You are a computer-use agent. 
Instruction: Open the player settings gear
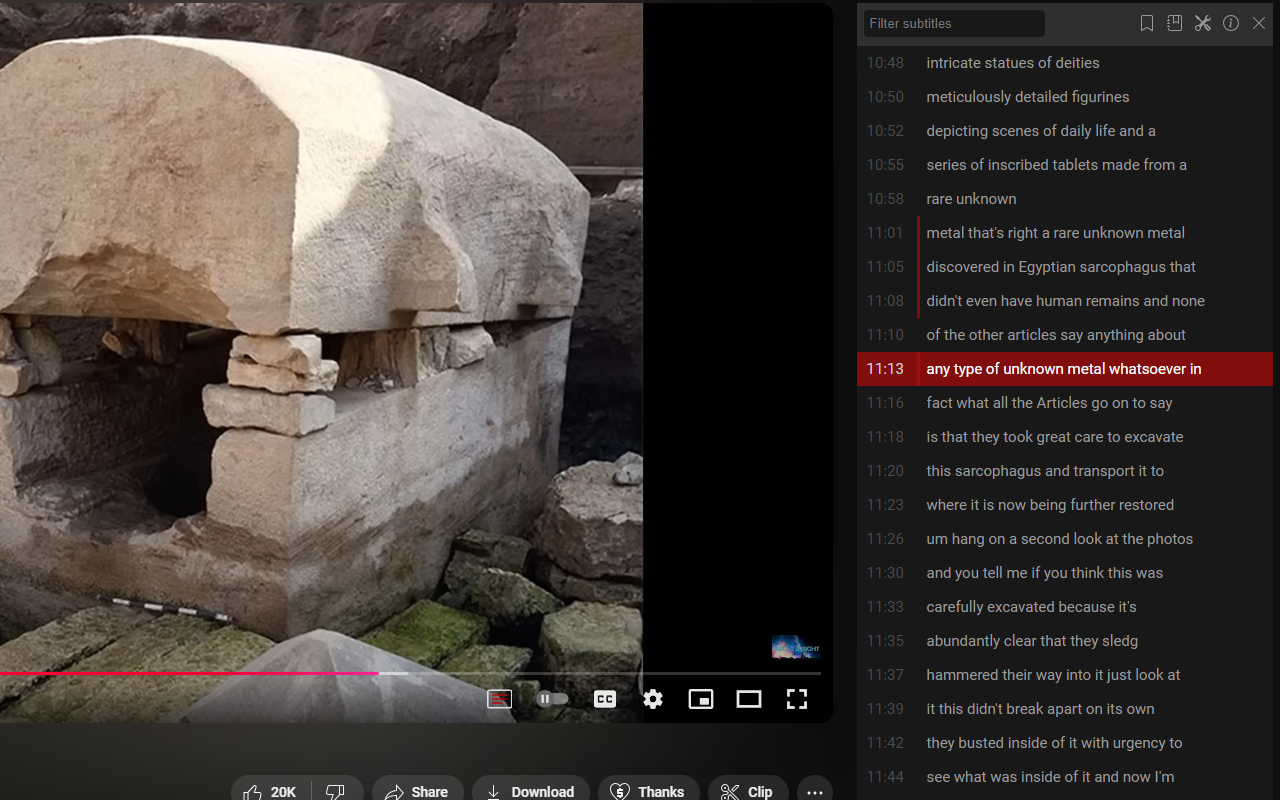(x=652, y=699)
